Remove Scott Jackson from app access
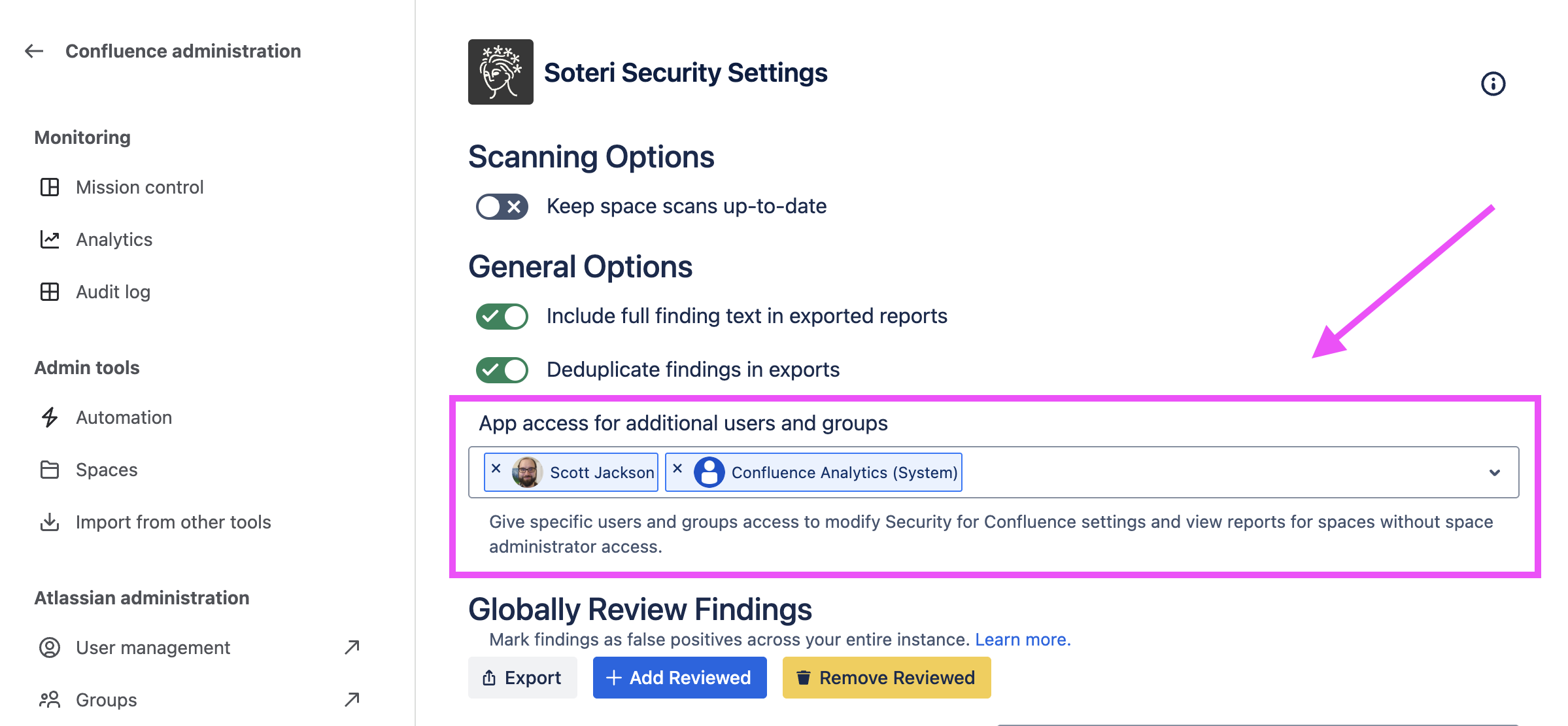Screen dimensions: 1568x726 coord(496,468)
